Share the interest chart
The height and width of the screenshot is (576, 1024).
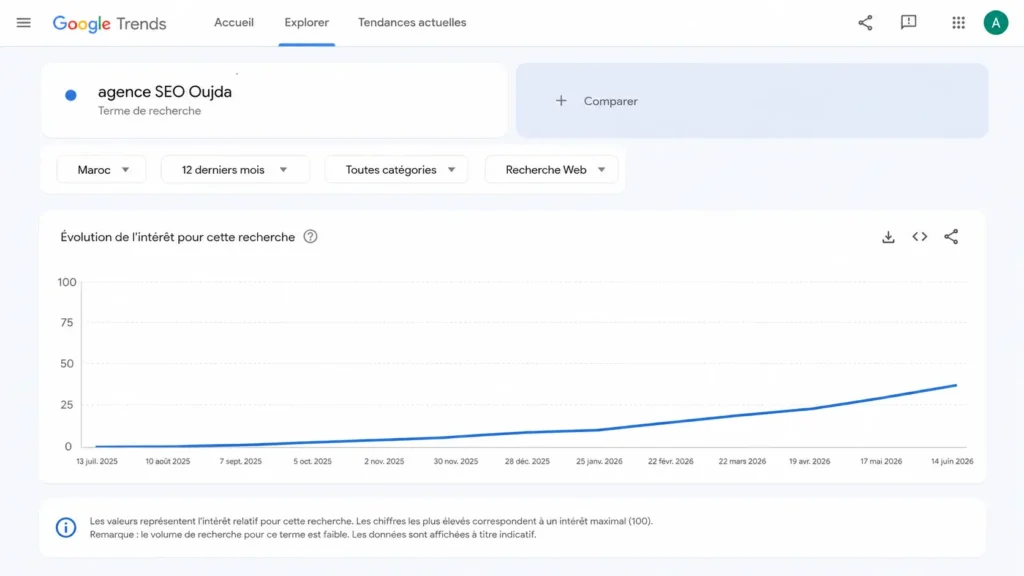(x=951, y=236)
